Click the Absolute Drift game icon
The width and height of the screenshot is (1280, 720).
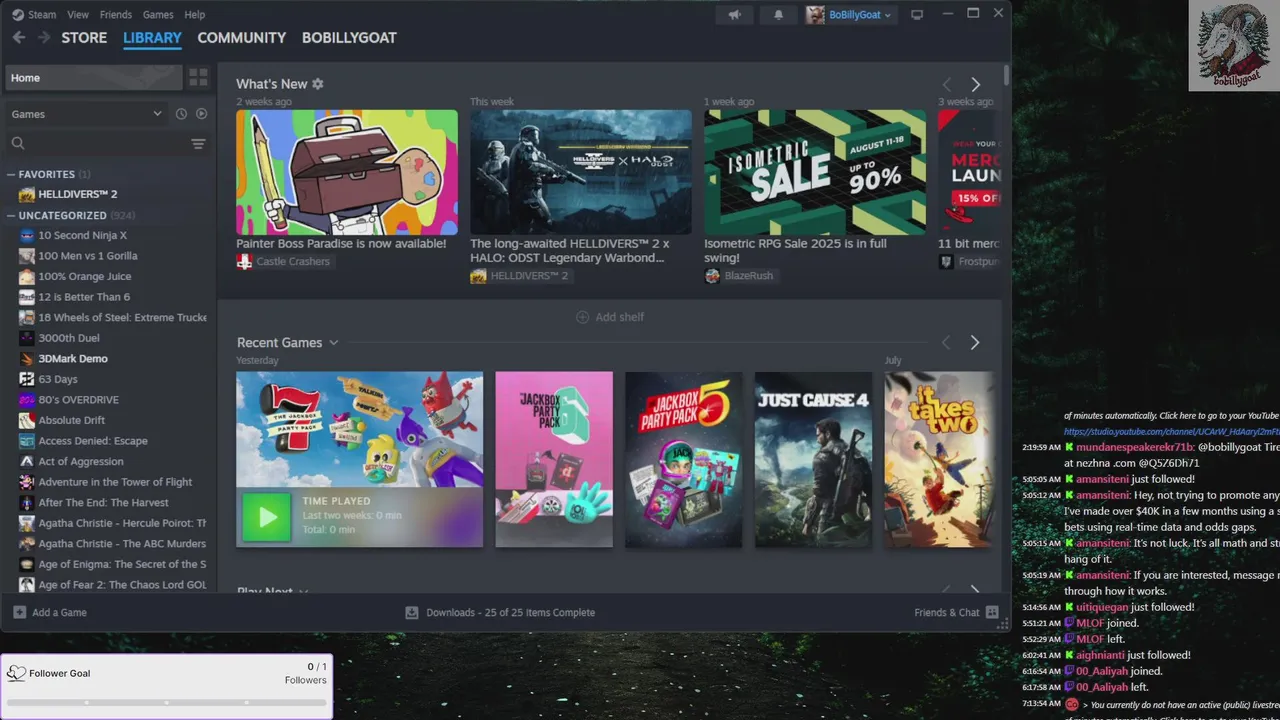pyautogui.click(x=27, y=420)
